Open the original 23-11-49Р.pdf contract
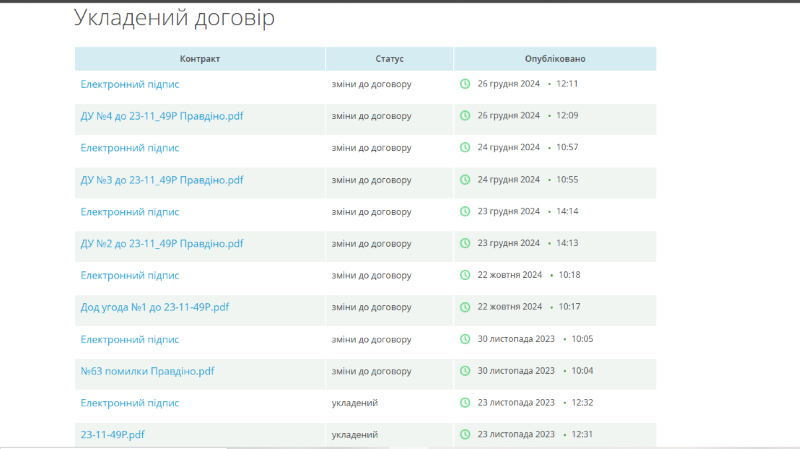 tap(113, 435)
